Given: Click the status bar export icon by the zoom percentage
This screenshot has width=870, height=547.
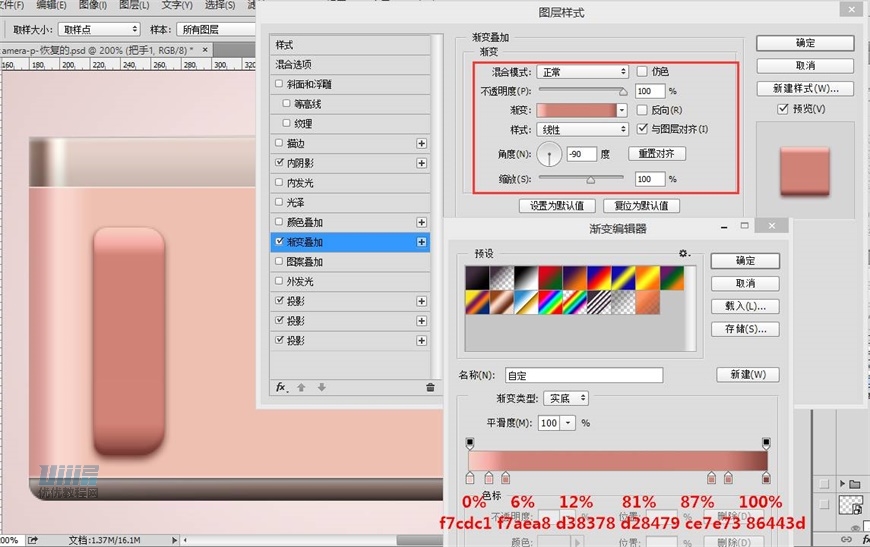Looking at the screenshot, I should click(33, 540).
